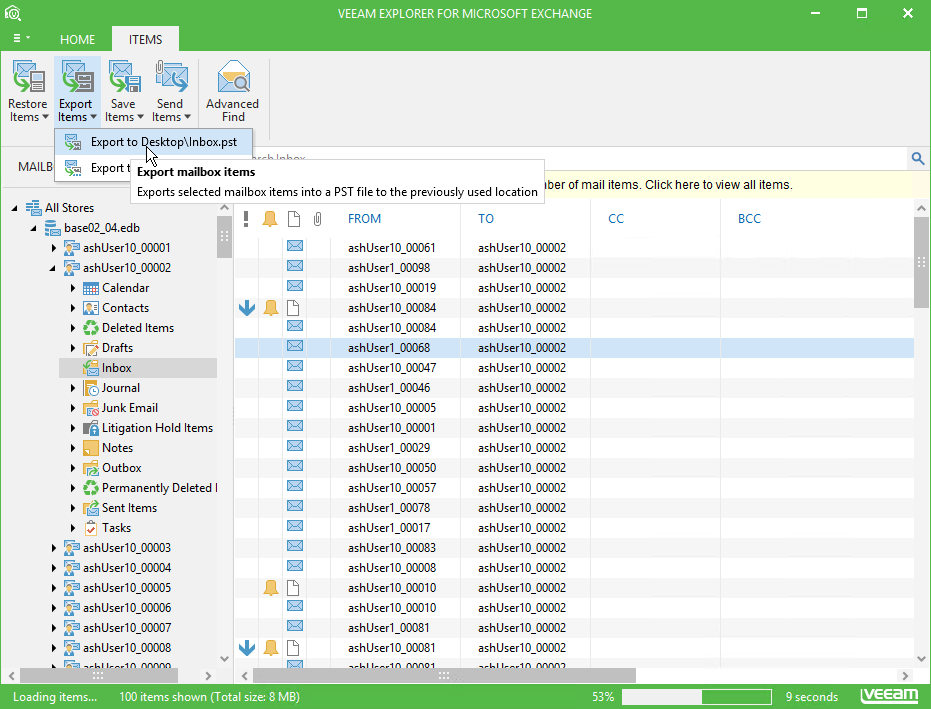Select the message from ashUser10_00061

coord(574,248)
